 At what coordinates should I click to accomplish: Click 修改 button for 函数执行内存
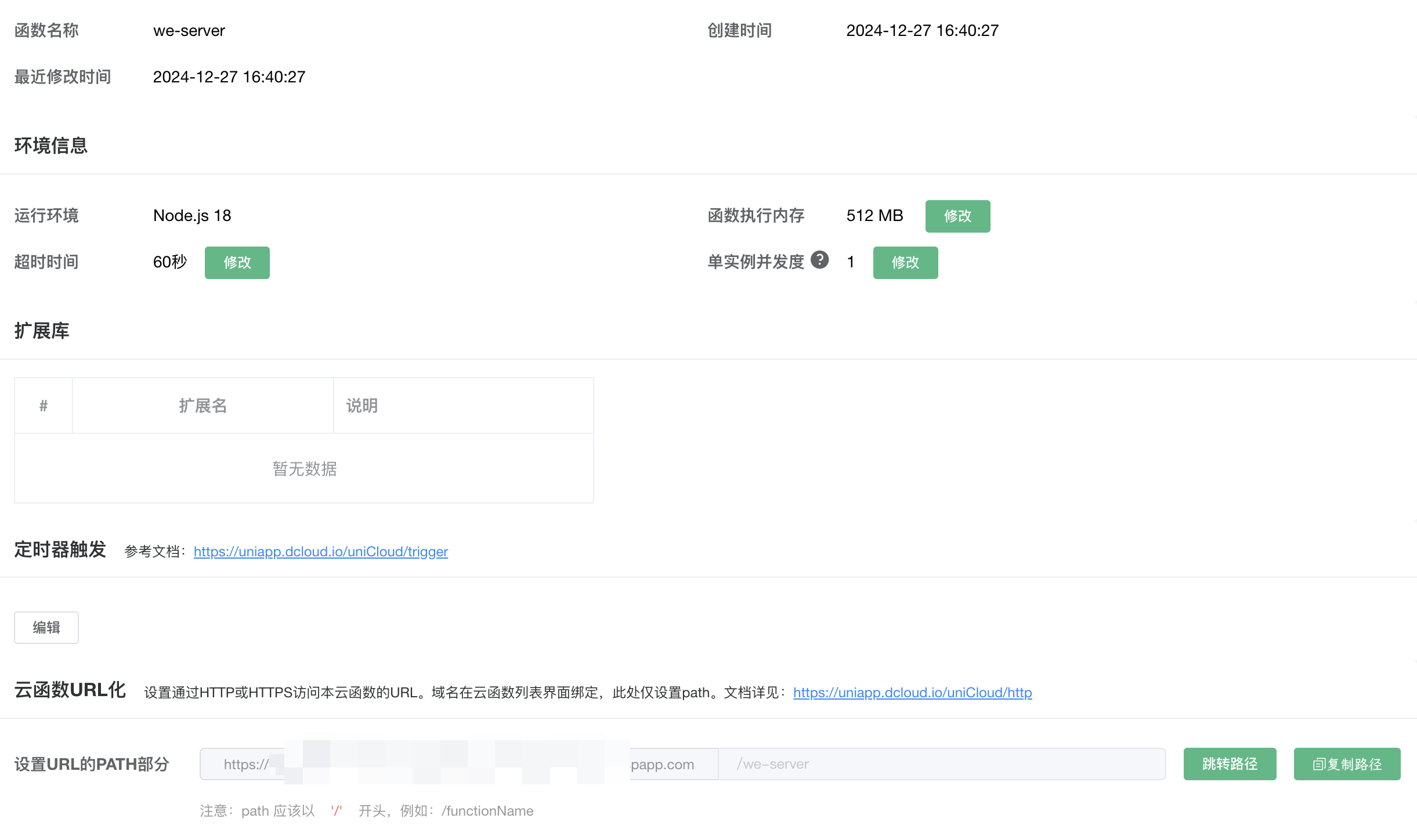point(957,216)
